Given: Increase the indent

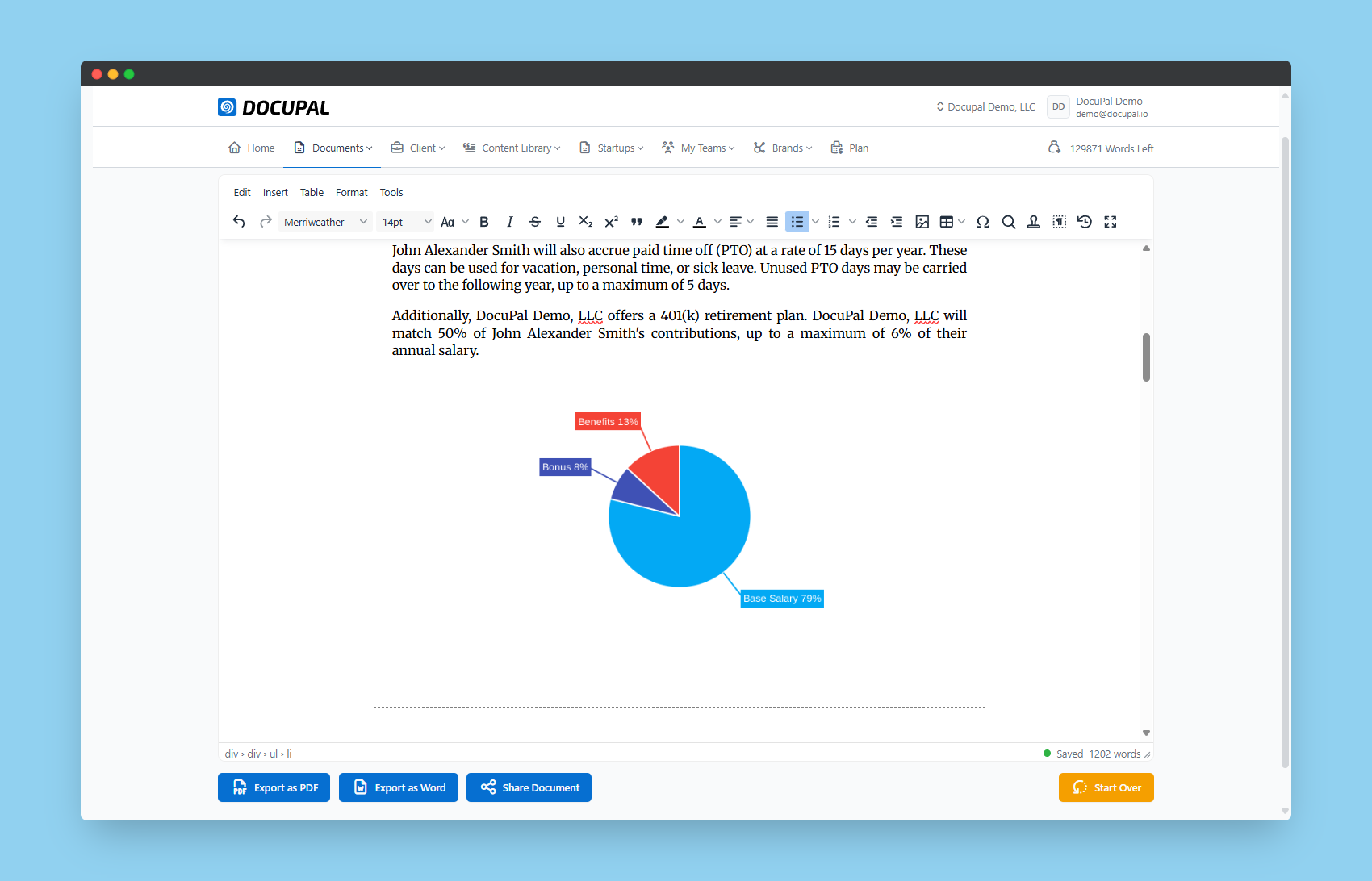Looking at the screenshot, I should 897,222.
